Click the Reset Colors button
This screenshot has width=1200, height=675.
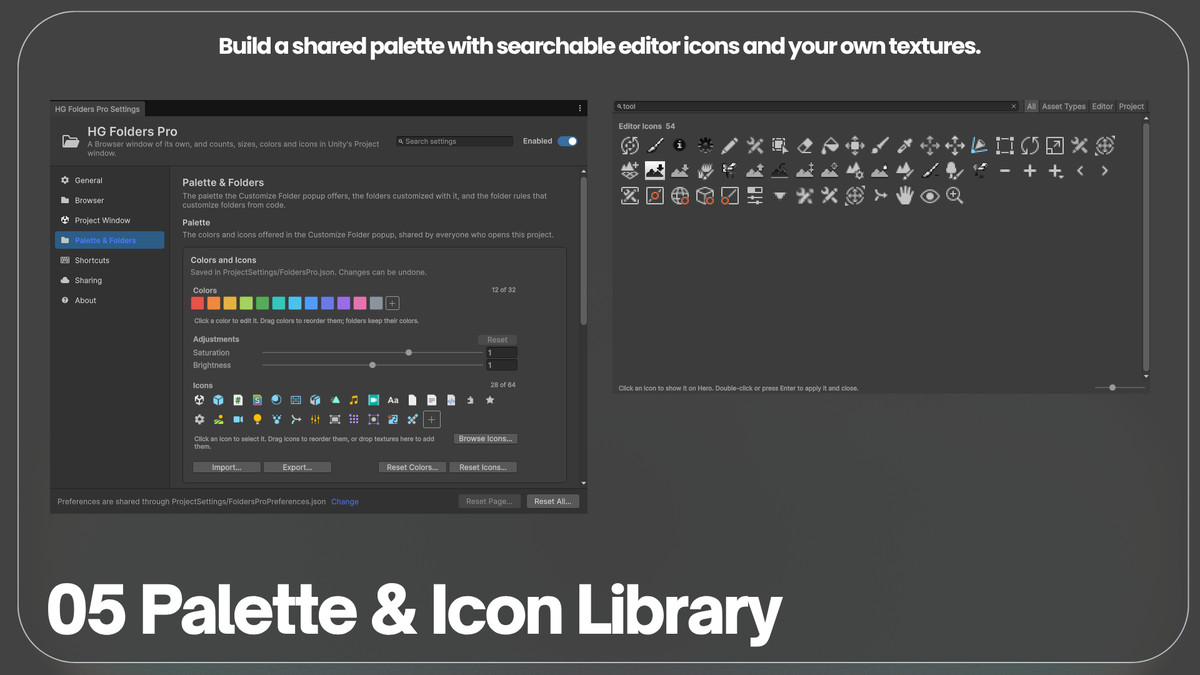tap(412, 467)
